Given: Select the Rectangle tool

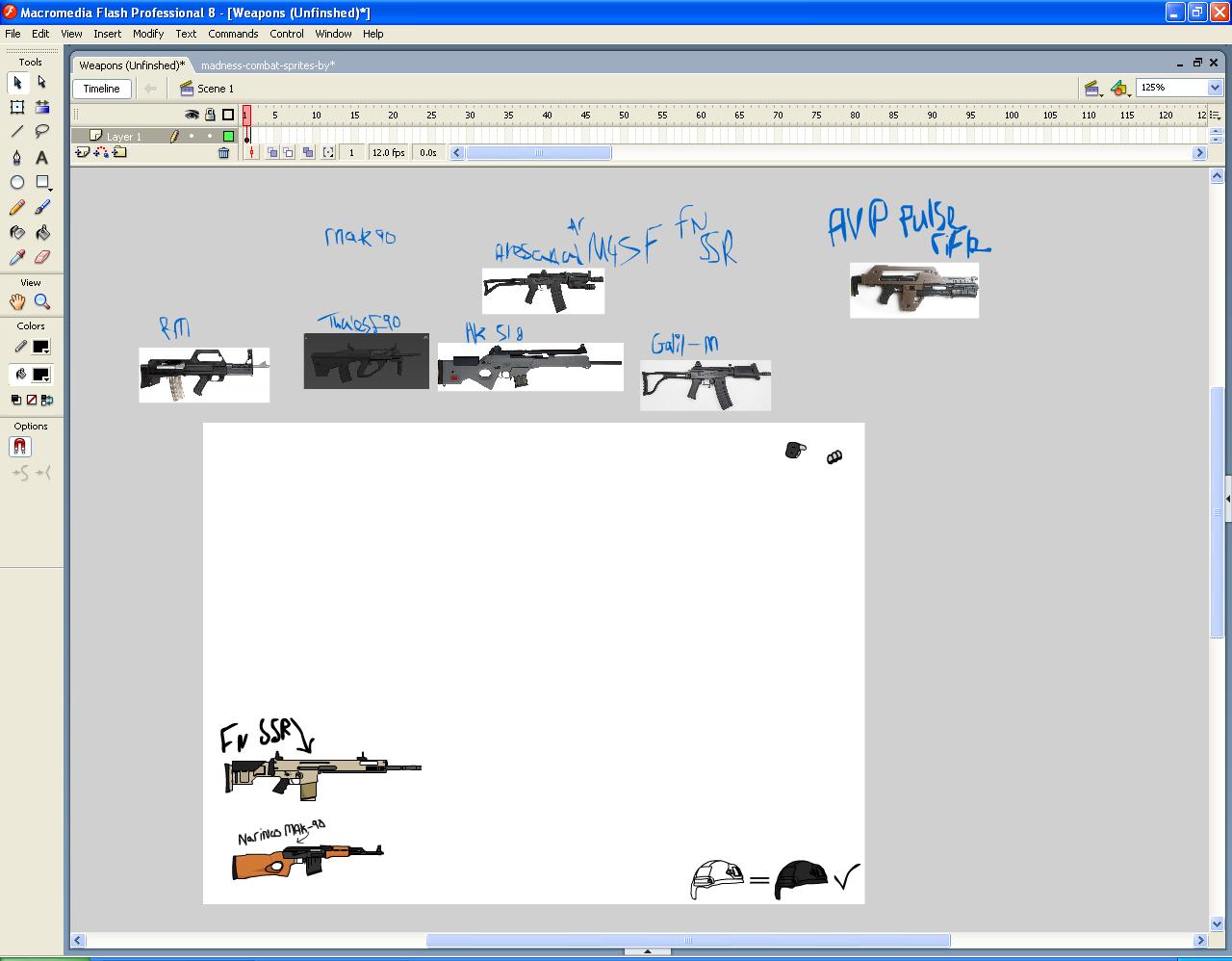Looking at the screenshot, I should coord(42,183).
